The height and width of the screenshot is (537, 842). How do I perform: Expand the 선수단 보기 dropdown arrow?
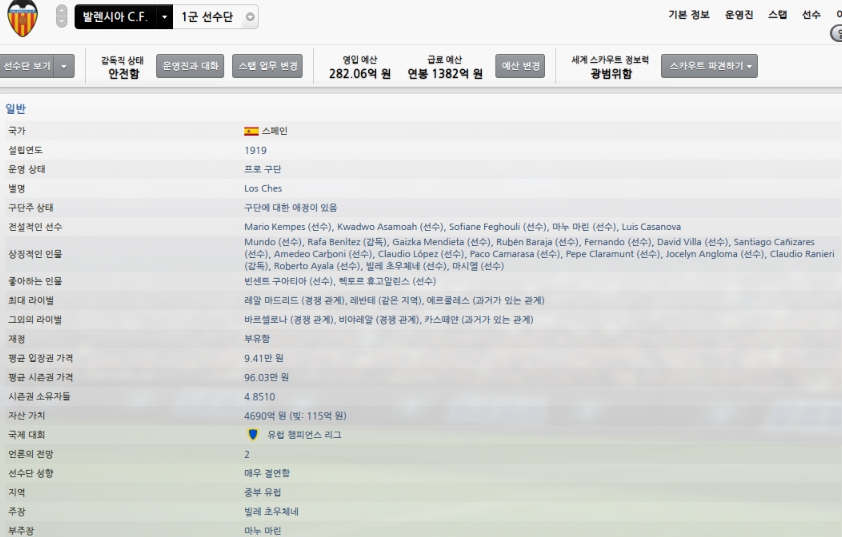point(64,66)
